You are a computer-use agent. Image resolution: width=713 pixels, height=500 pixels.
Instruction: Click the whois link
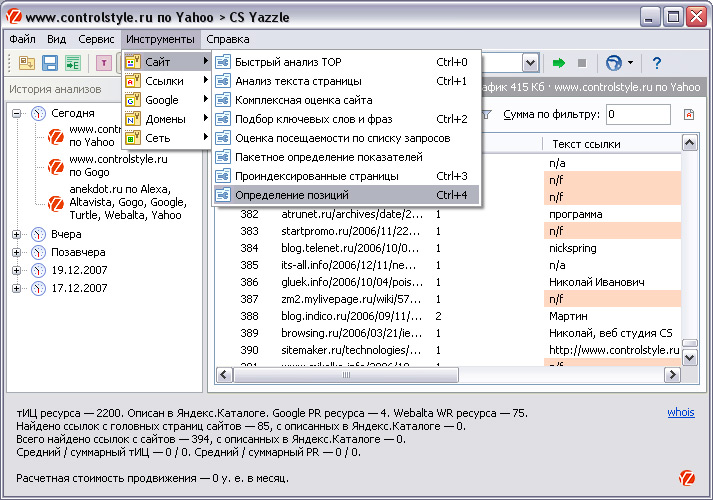point(680,412)
